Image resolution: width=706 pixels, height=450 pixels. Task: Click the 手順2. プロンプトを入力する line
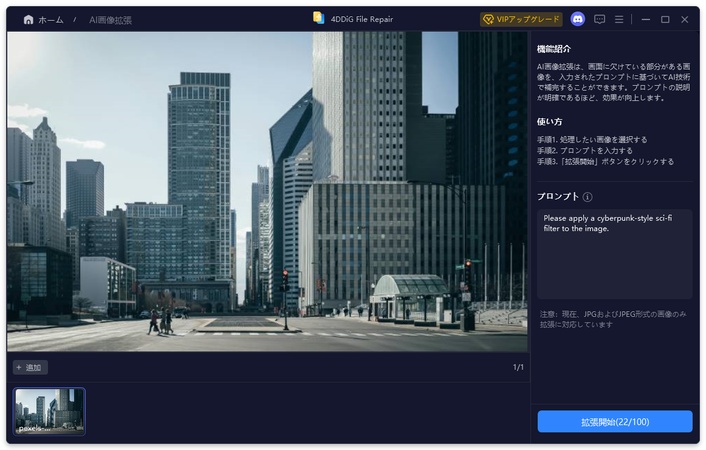coord(584,150)
